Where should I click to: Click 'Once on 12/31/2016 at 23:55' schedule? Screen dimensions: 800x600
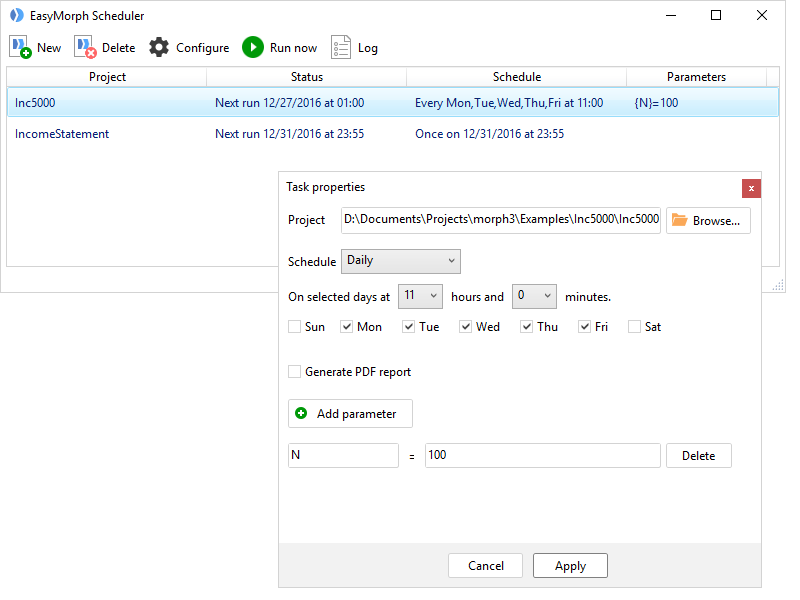point(489,134)
